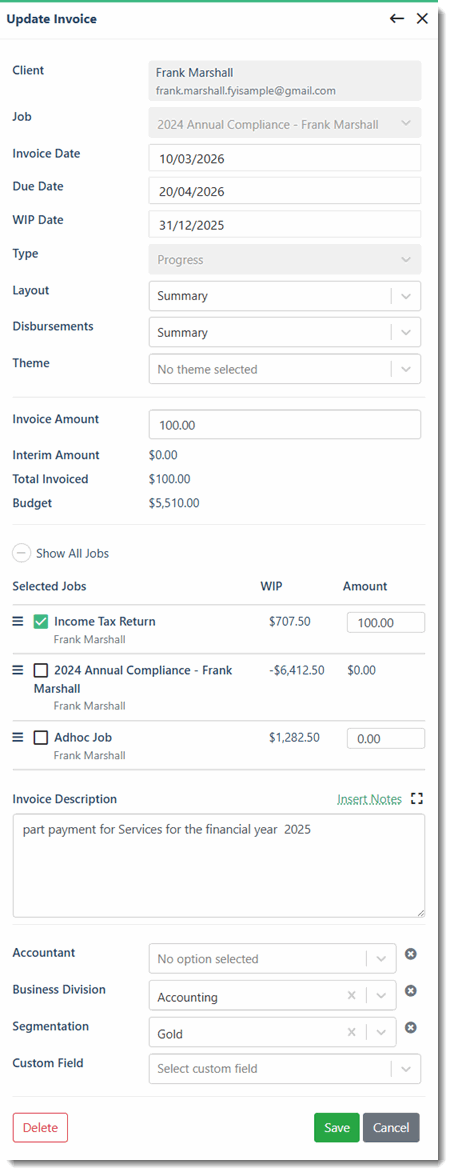453x1175 pixels.
Task: Click the drag handle beside 2024 Annual Compliance job
Action: click(x=19, y=670)
